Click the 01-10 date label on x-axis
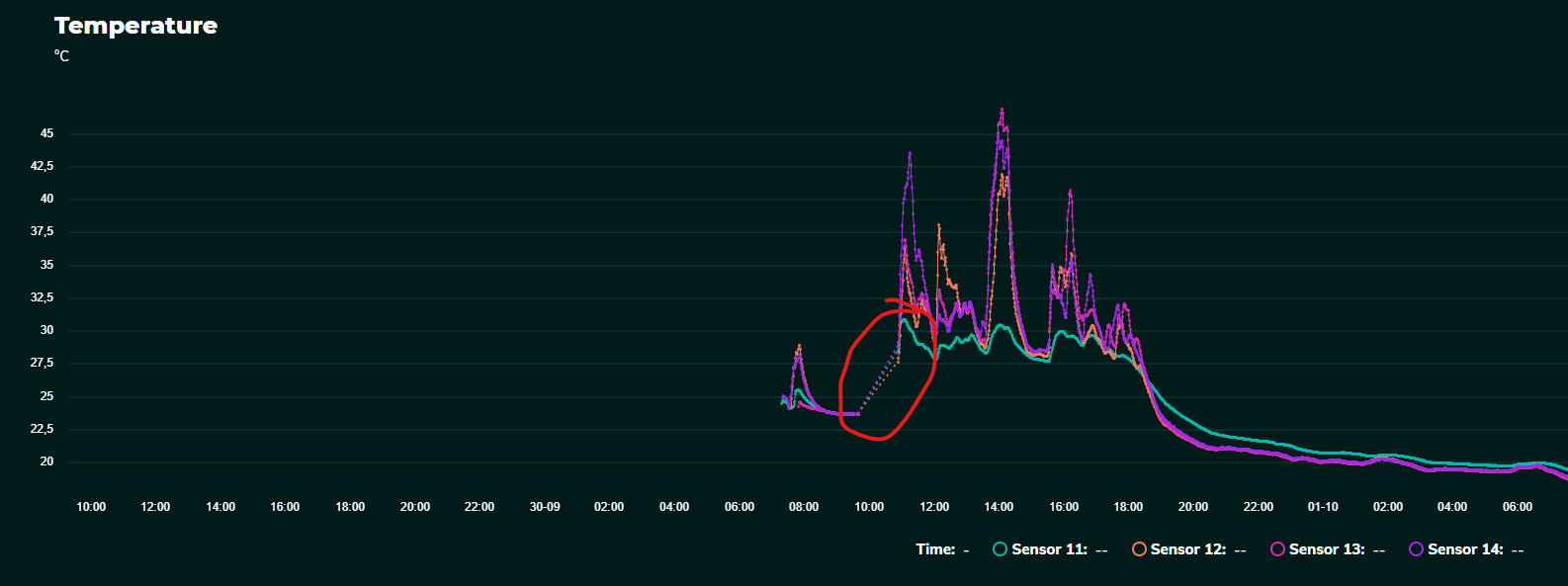The image size is (1568, 586). (1323, 507)
